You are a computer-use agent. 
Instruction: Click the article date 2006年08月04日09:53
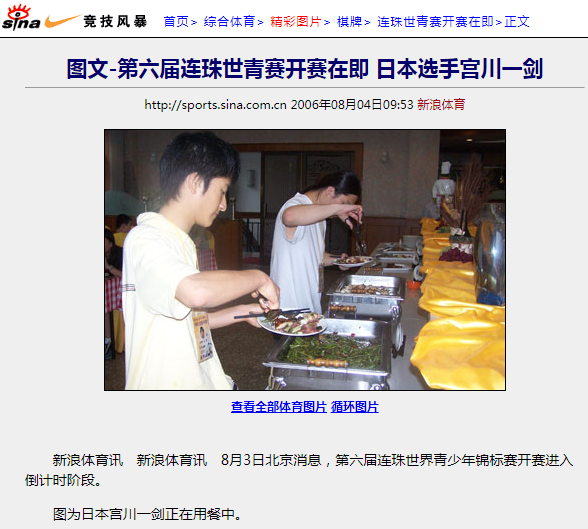point(352,105)
